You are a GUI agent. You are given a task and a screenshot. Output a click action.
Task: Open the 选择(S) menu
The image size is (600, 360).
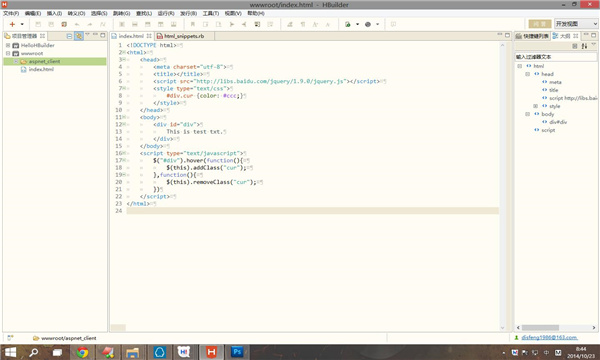tap(99, 13)
